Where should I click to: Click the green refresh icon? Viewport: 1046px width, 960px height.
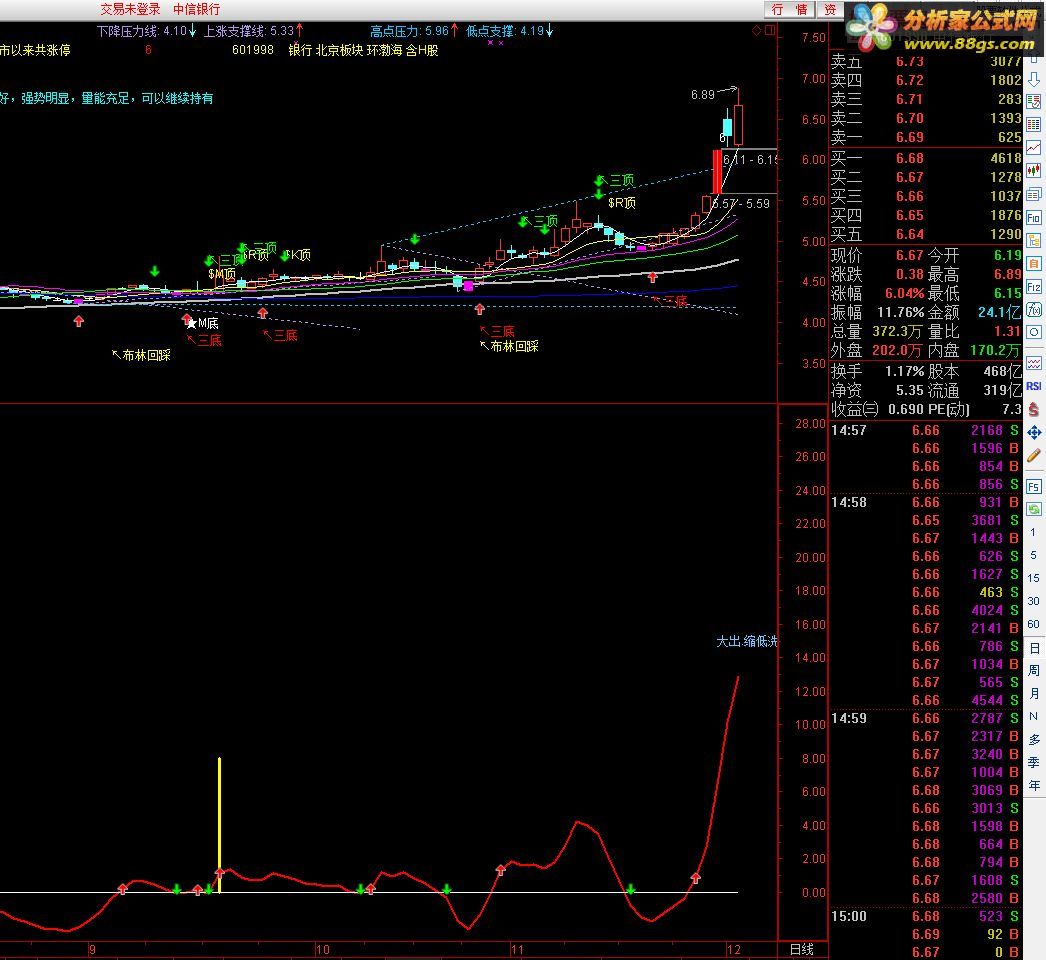tap(1033, 509)
